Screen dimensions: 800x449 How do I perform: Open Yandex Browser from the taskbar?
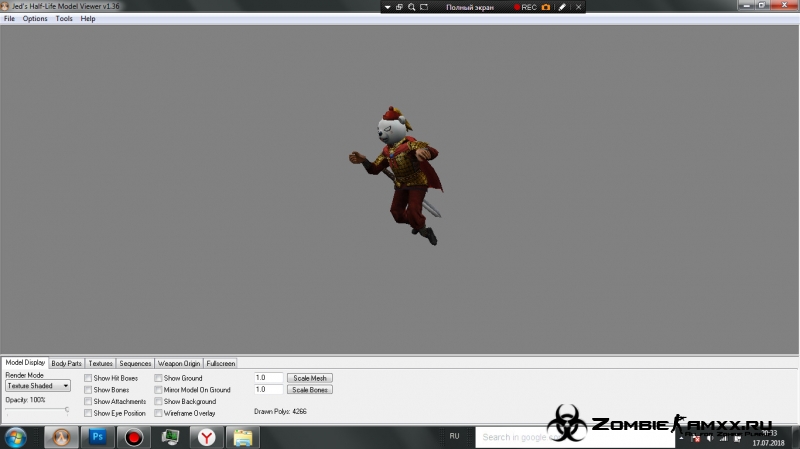click(206, 437)
